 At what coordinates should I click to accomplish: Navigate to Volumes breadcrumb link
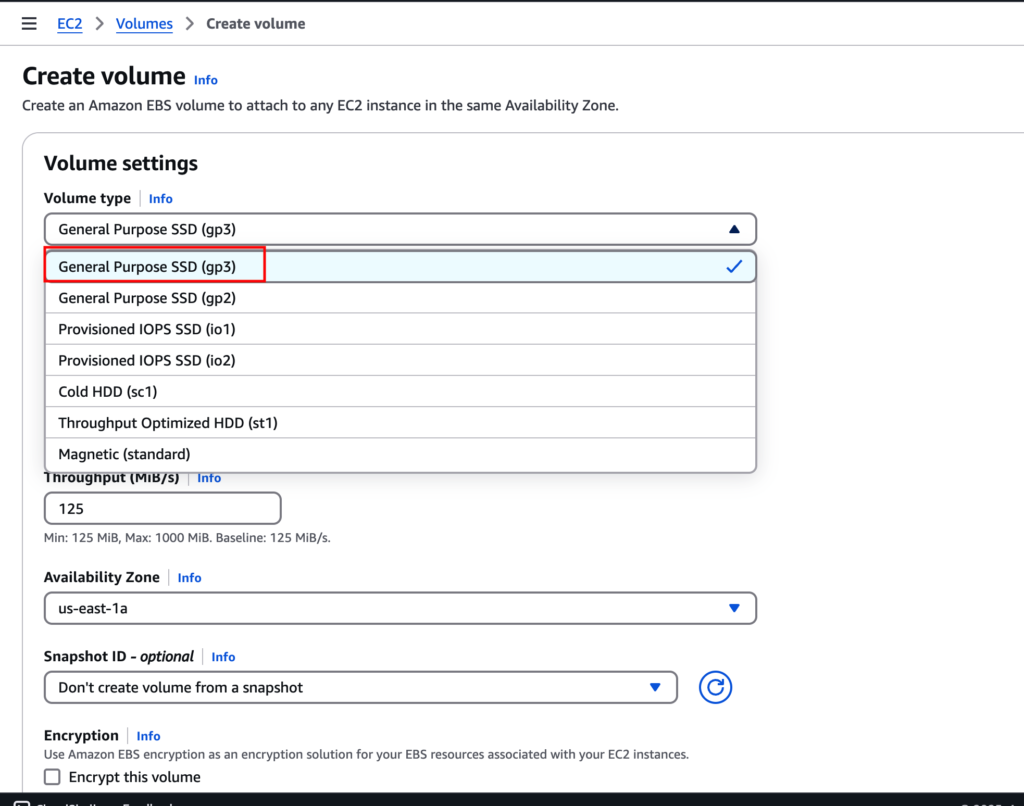(144, 24)
